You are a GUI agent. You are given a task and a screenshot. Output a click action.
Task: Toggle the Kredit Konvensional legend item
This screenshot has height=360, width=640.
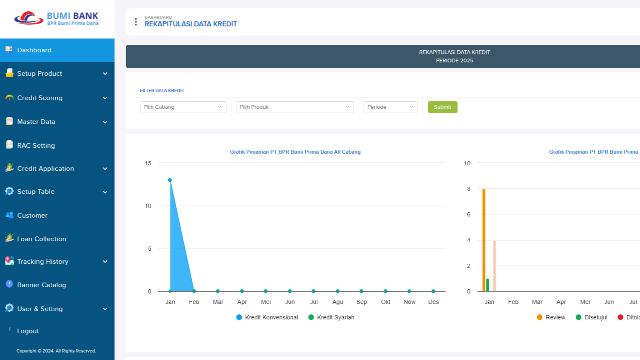[x=267, y=317]
